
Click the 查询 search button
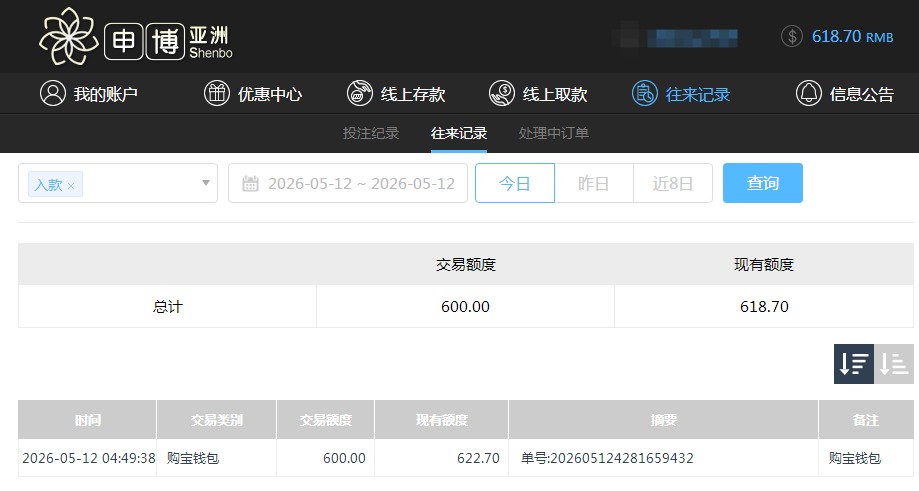point(763,183)
